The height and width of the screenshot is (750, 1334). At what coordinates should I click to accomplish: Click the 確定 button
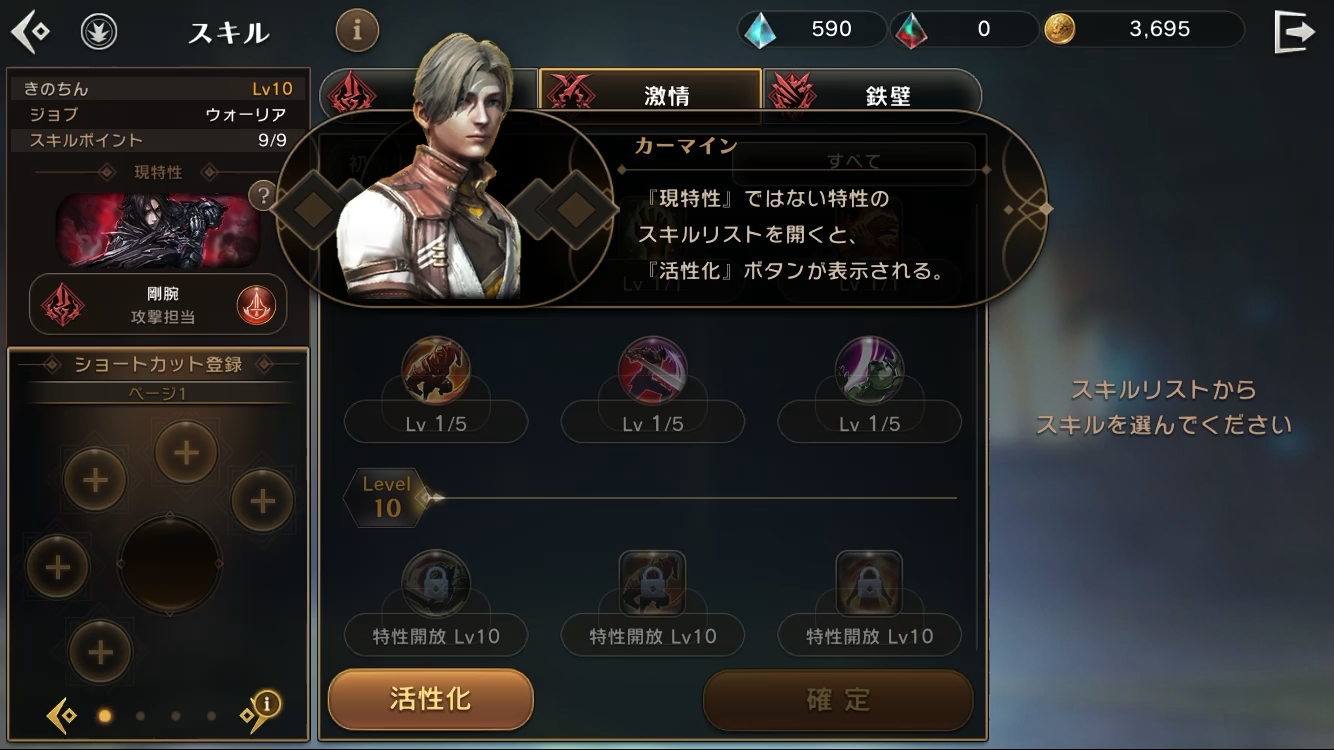pyautogui.click(x=838, y=699)
